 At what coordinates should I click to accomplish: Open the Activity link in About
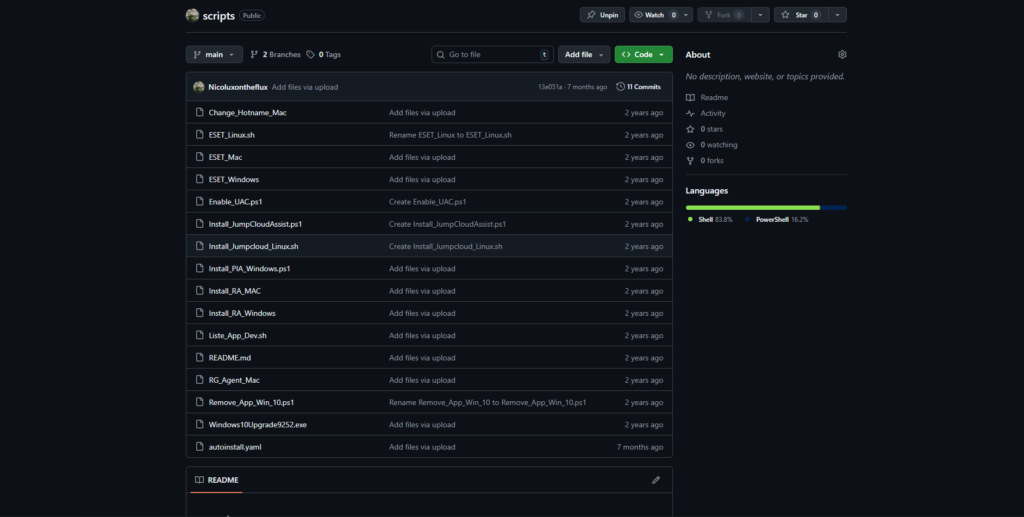(x=712, y=114)
